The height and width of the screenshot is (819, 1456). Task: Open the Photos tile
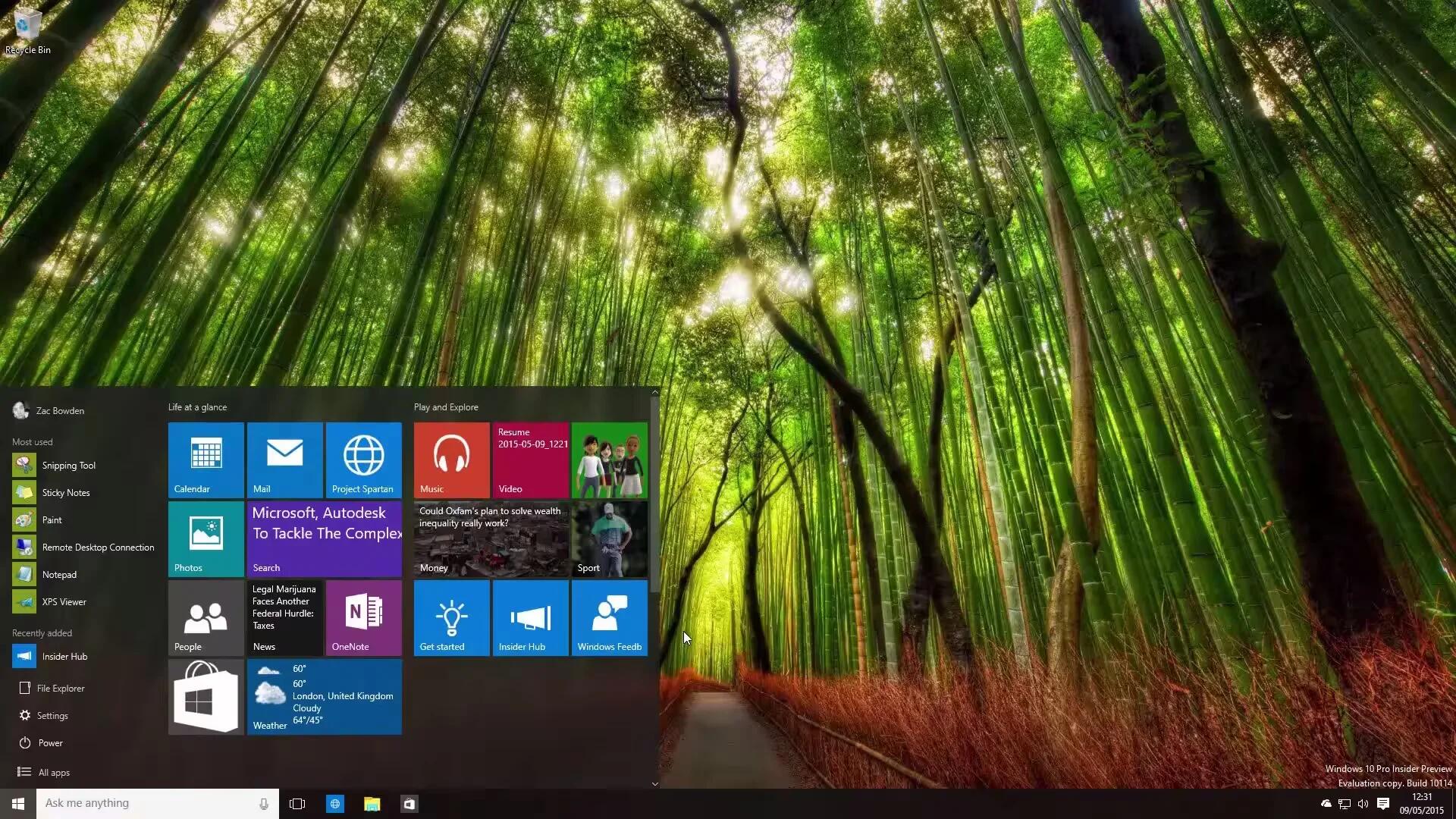(x=206, y=539)
